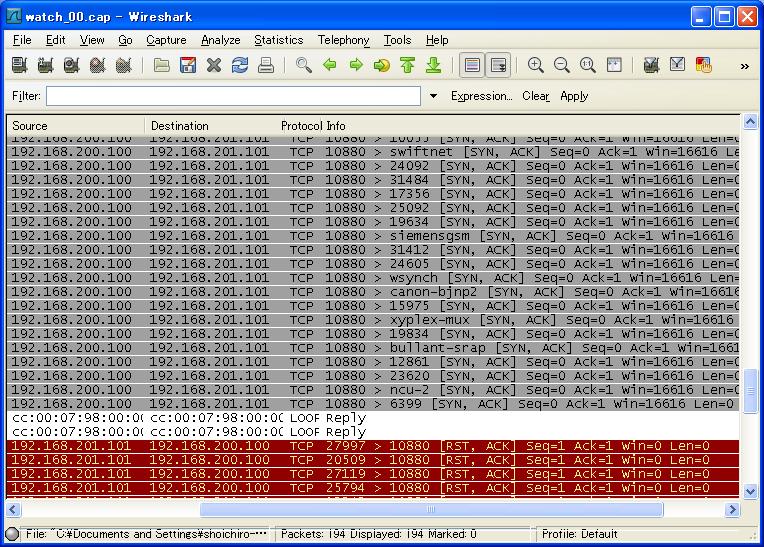Screen dimensions: 764x547
Task: Click the horizontal scrollbar thumb
Action: pyautogui.click(x=431, y=509)
